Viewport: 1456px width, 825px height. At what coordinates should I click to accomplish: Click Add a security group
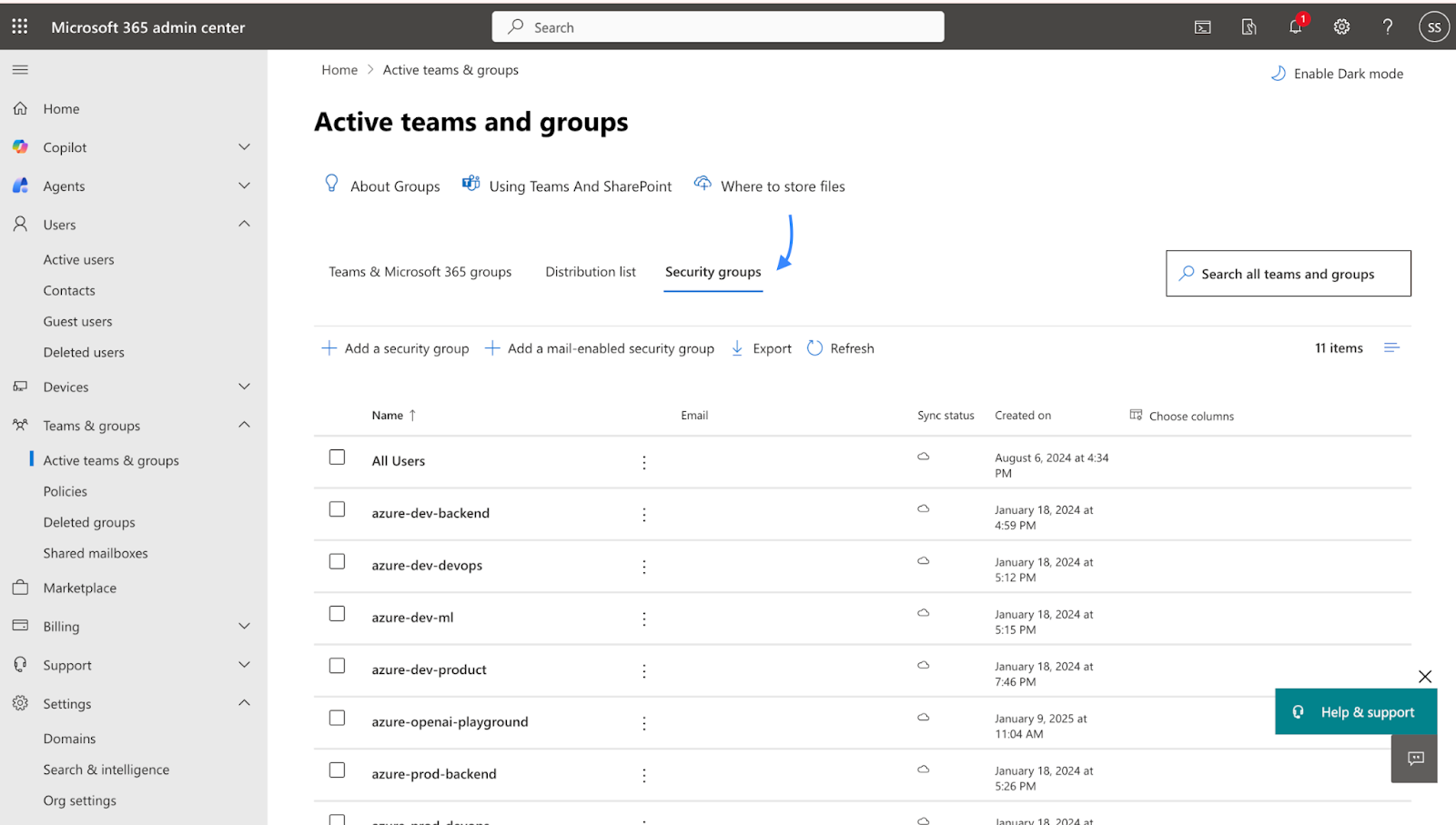coord(395,348)
